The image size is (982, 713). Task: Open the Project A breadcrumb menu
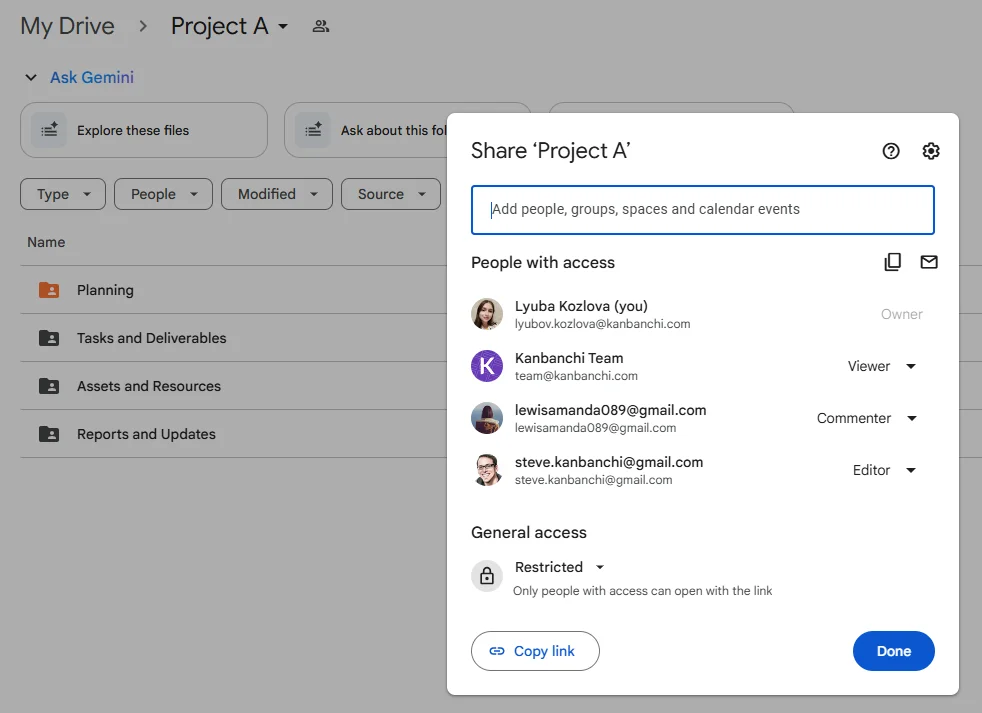click(x=283, y=27)
